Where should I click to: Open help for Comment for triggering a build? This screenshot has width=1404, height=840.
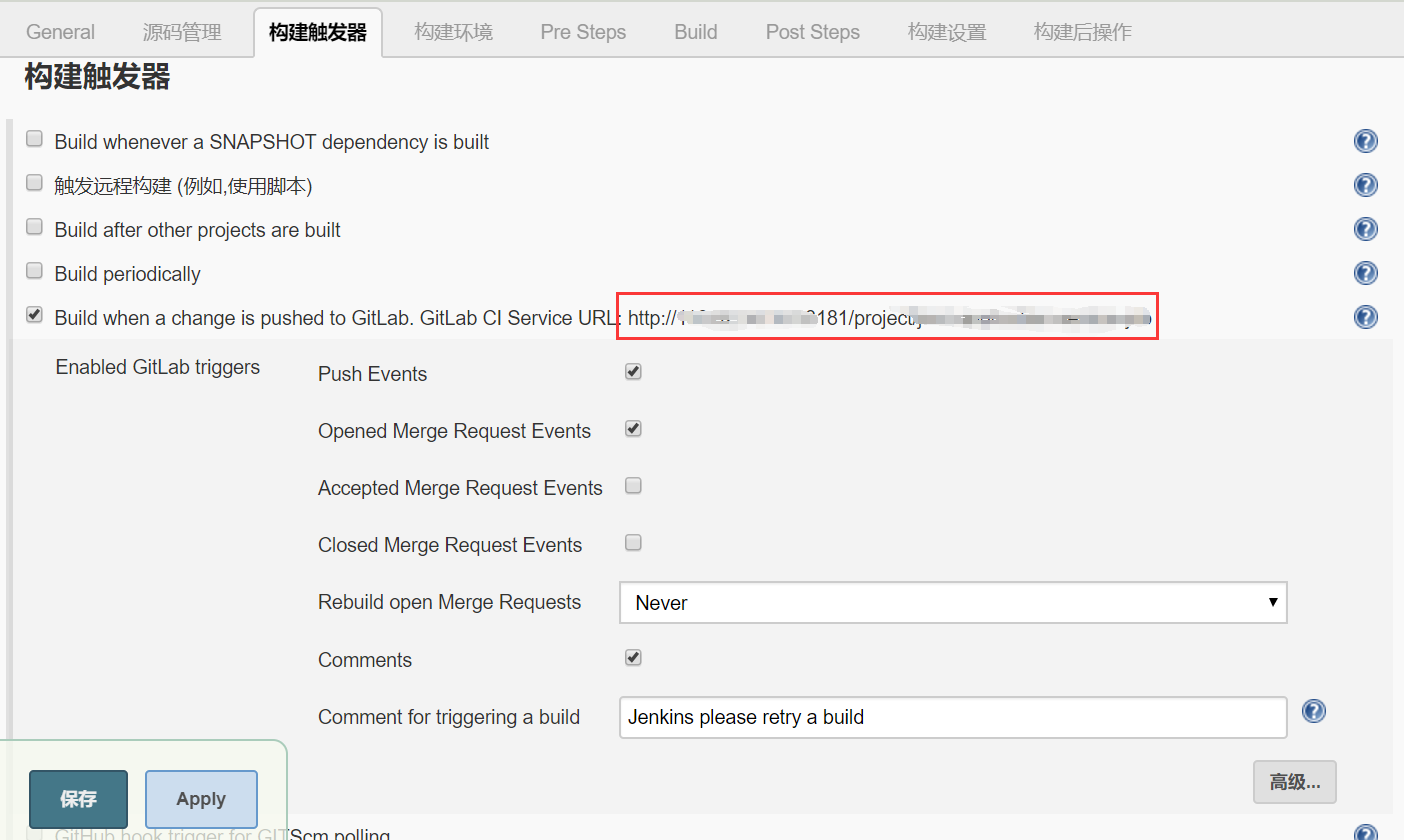pos(1314,711)
